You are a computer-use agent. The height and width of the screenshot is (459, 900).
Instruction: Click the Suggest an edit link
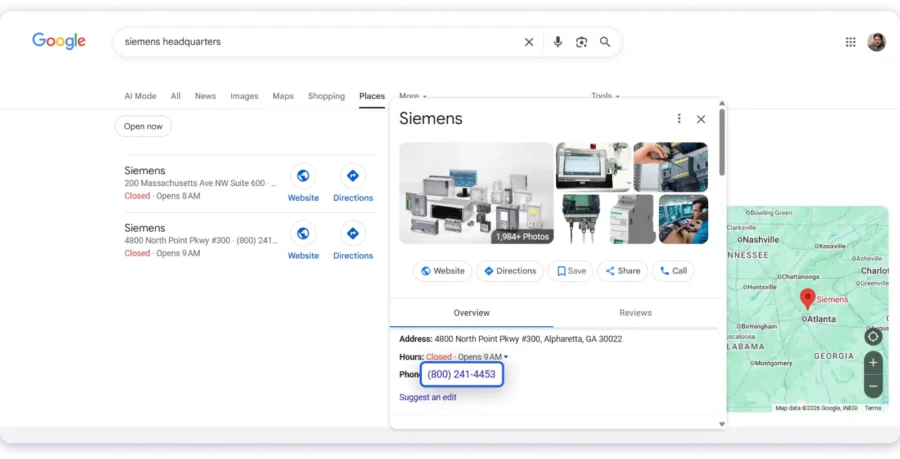(x=428, y=397)
